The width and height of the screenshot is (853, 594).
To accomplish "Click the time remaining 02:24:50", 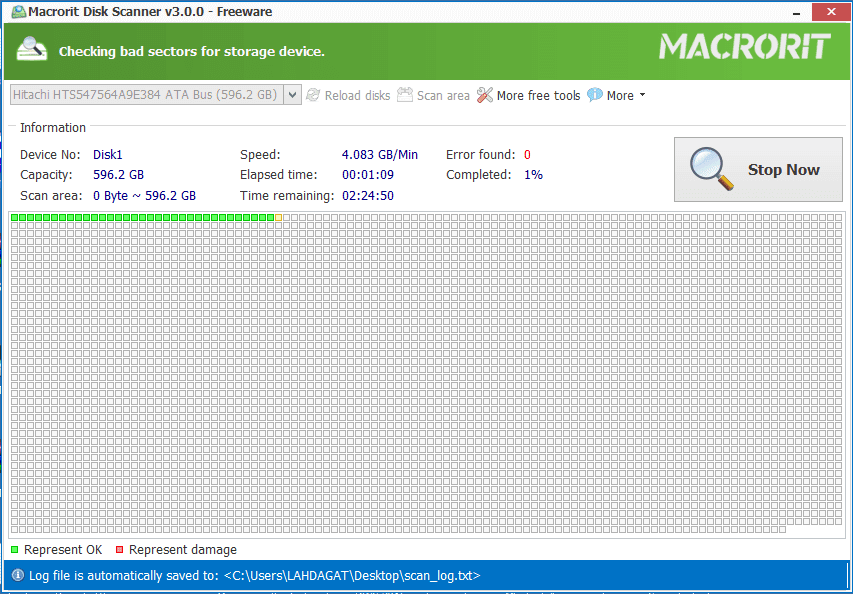I will (x=368, y=196).
